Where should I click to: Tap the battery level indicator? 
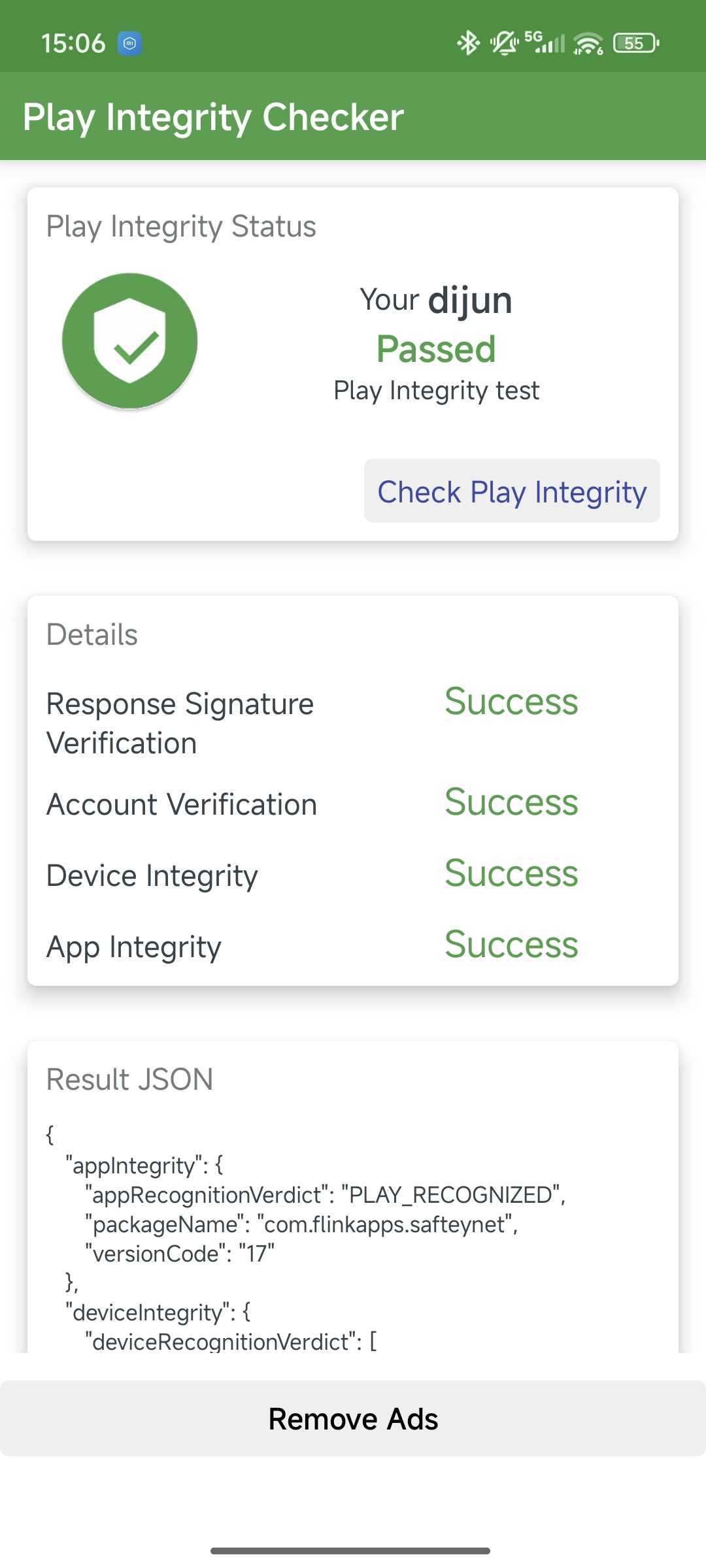click(x=636, y=43)
